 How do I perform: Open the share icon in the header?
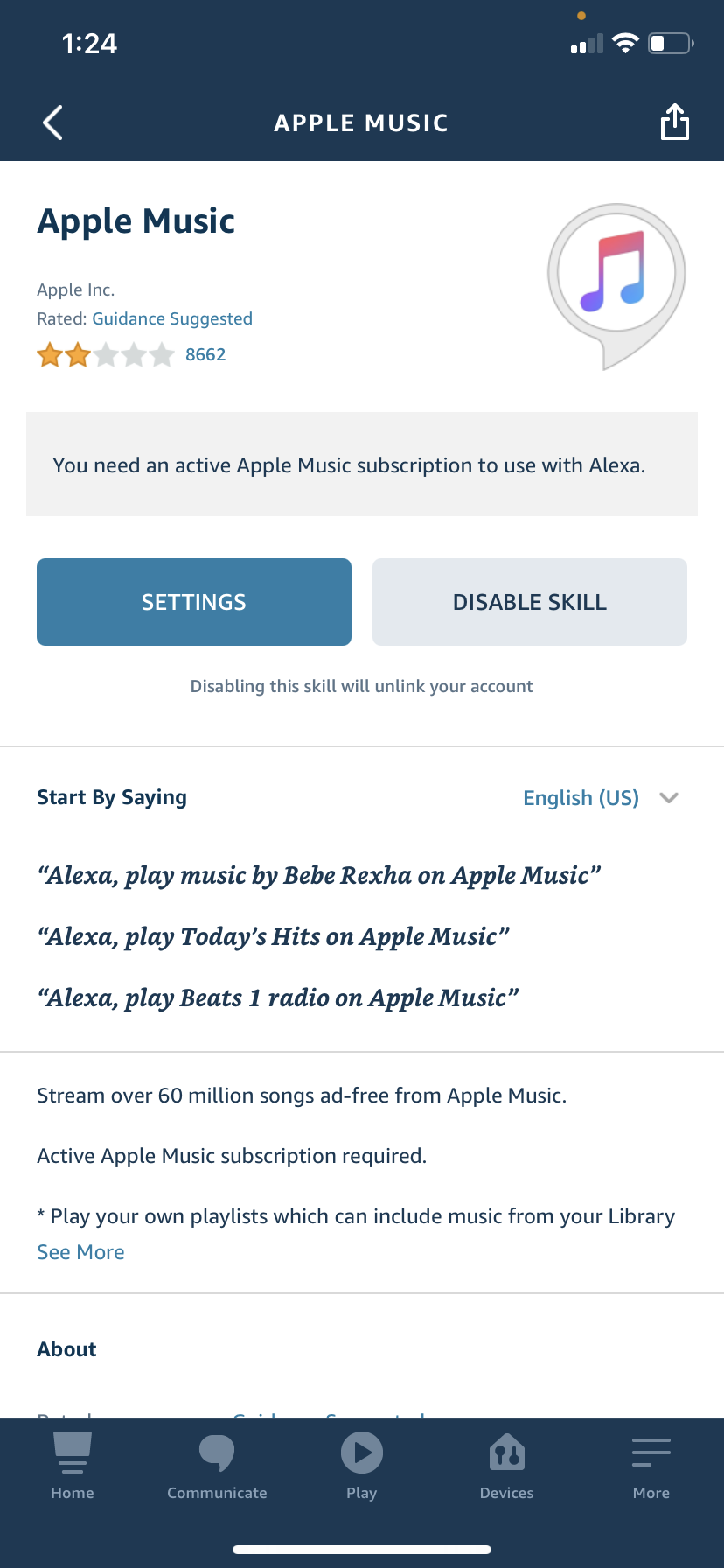coord(674,122)
